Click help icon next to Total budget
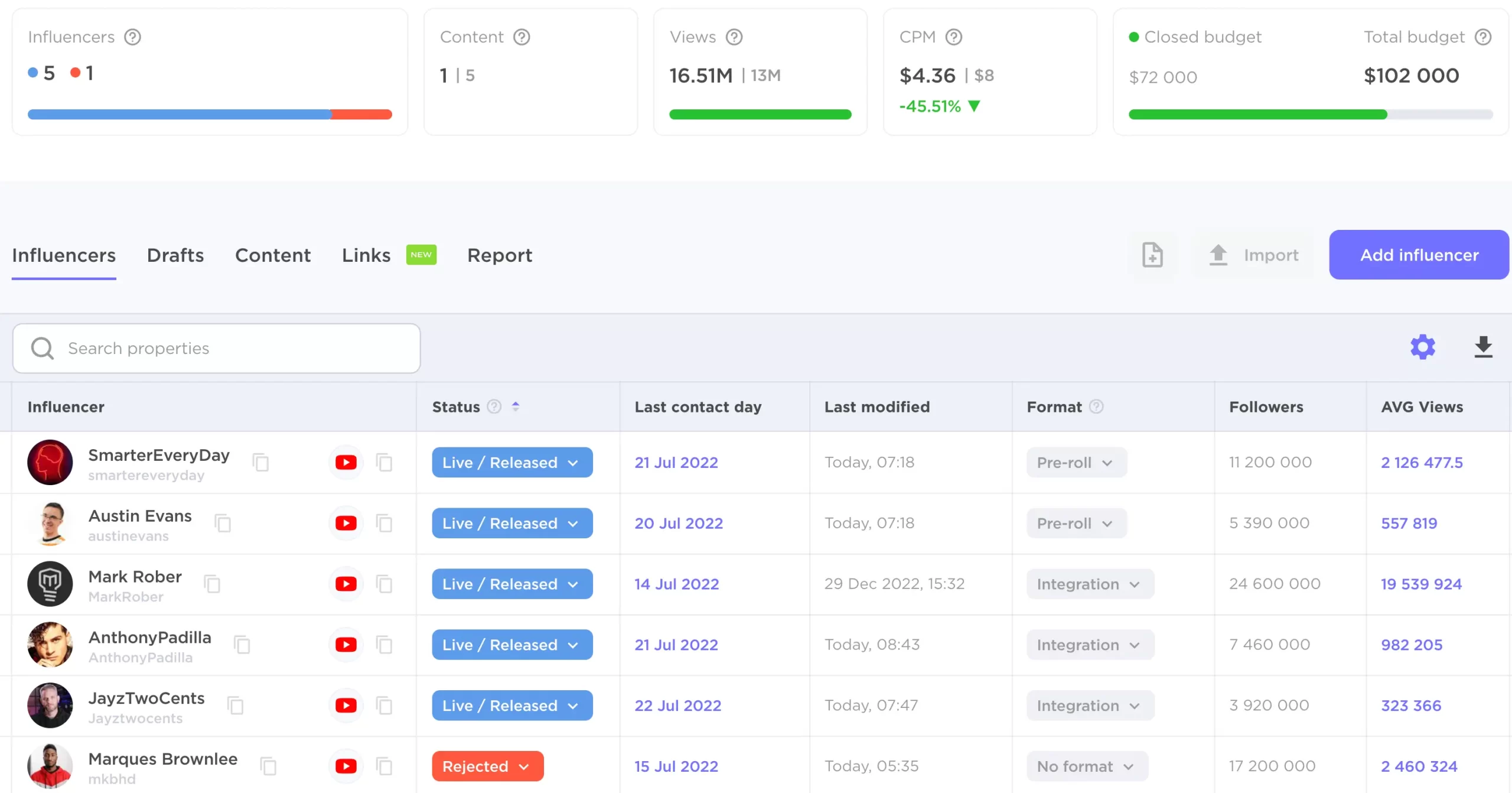The image size is (1512, 793). [x=1482, y=37]
